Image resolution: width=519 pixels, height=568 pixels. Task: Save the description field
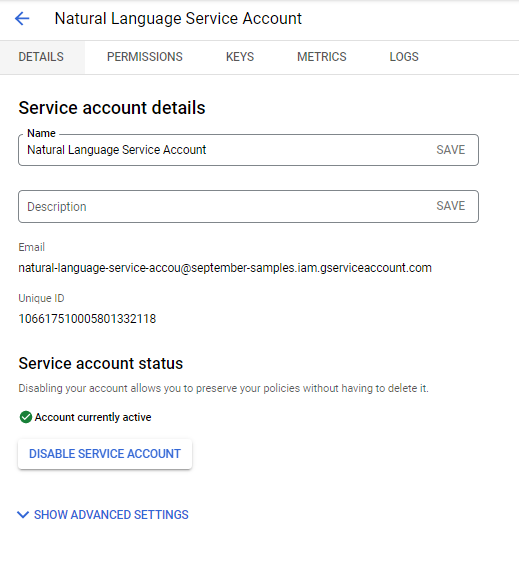pyautogui.click(x=451, y=206)
